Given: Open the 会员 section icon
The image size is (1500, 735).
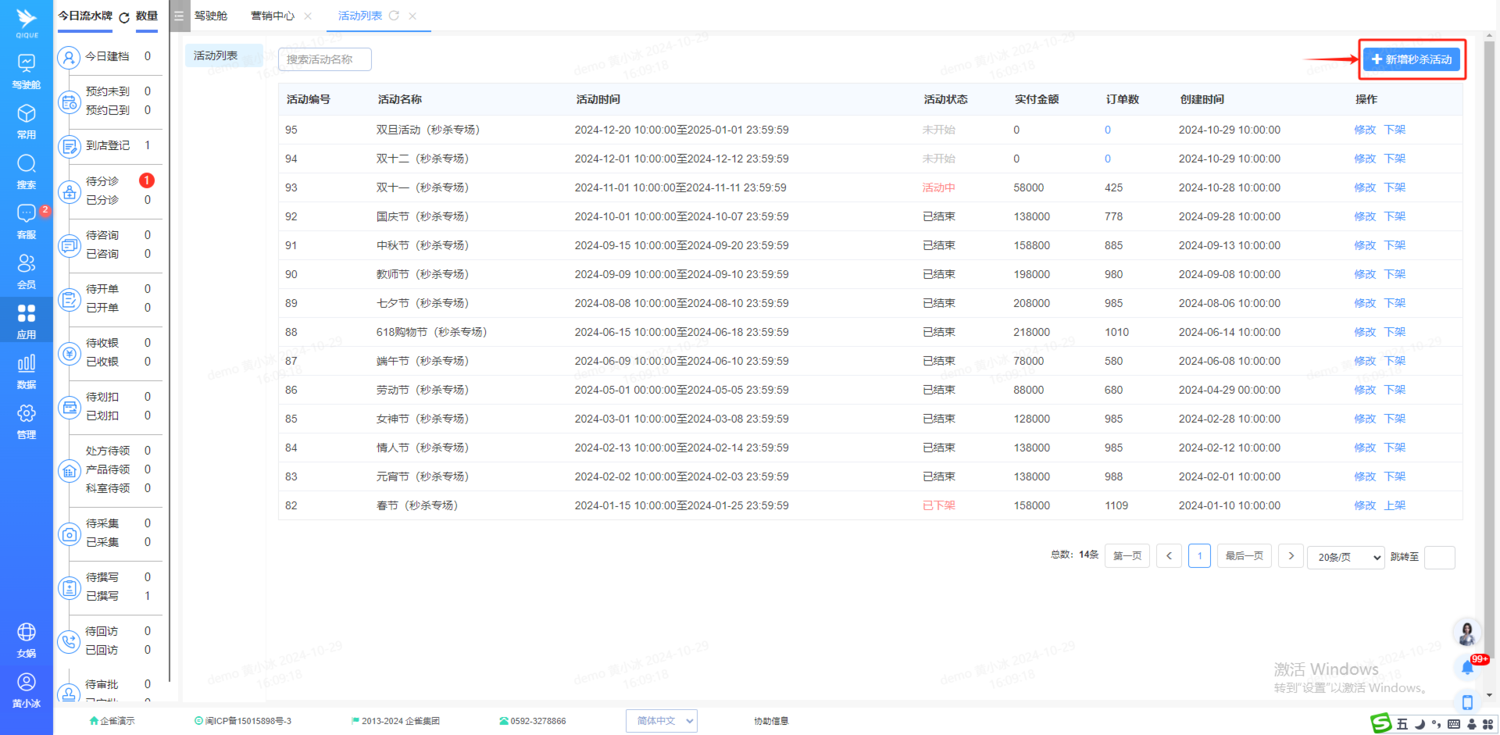Looking at the screenshot, I should (26, 266).
